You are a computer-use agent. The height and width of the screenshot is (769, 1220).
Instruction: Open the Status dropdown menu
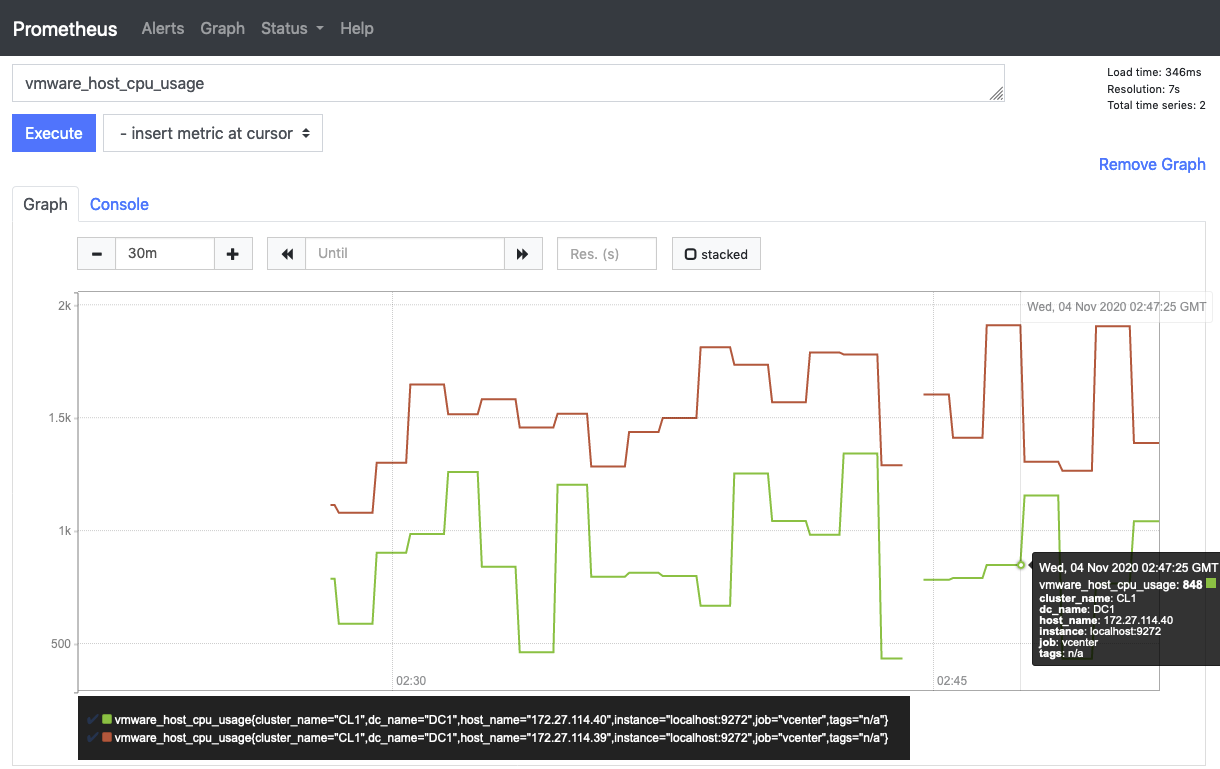[x=292, y=28]
